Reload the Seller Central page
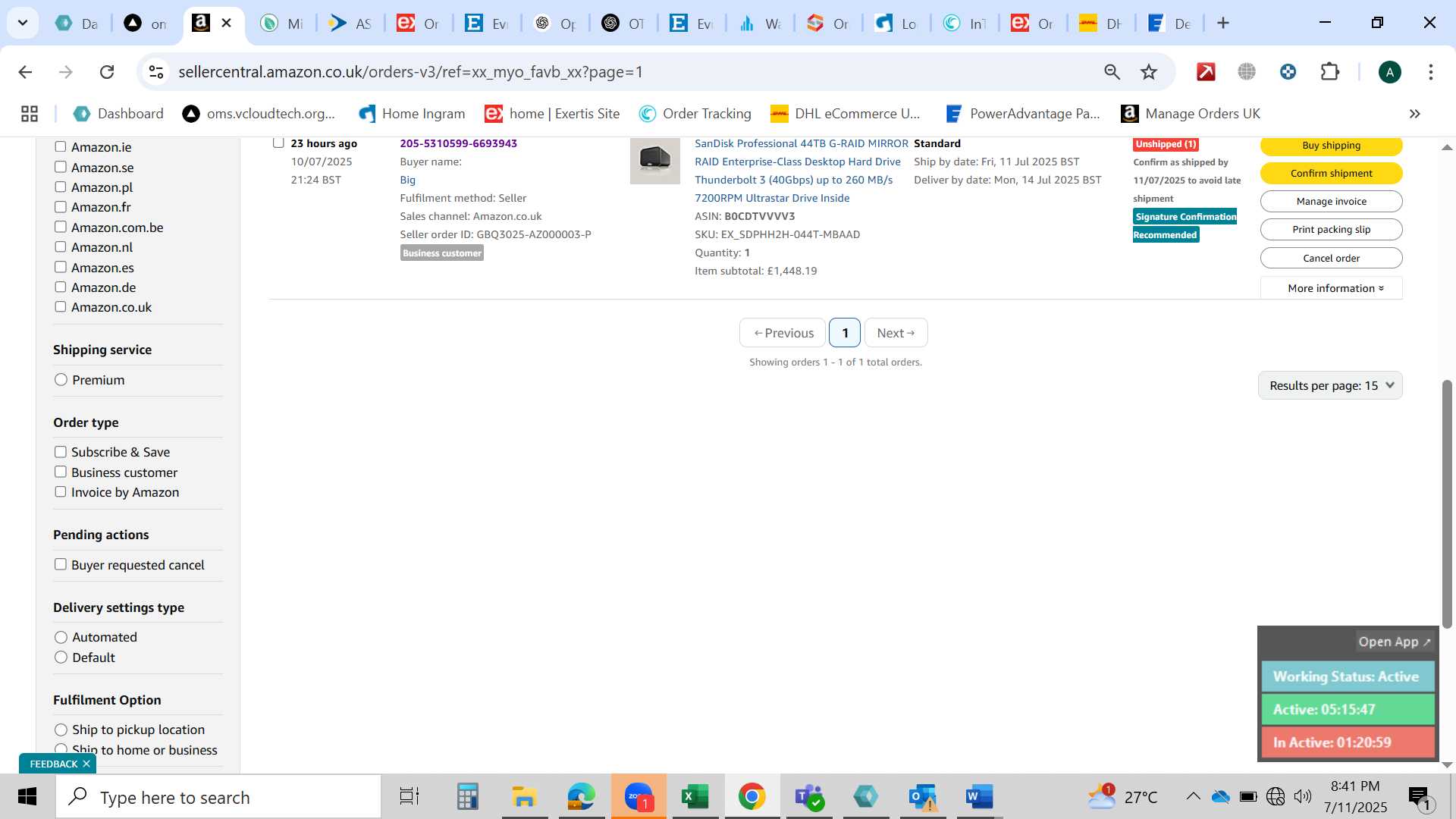This screenshot has height=819, width=1456. pyautogui.click(x=107, y=72)
